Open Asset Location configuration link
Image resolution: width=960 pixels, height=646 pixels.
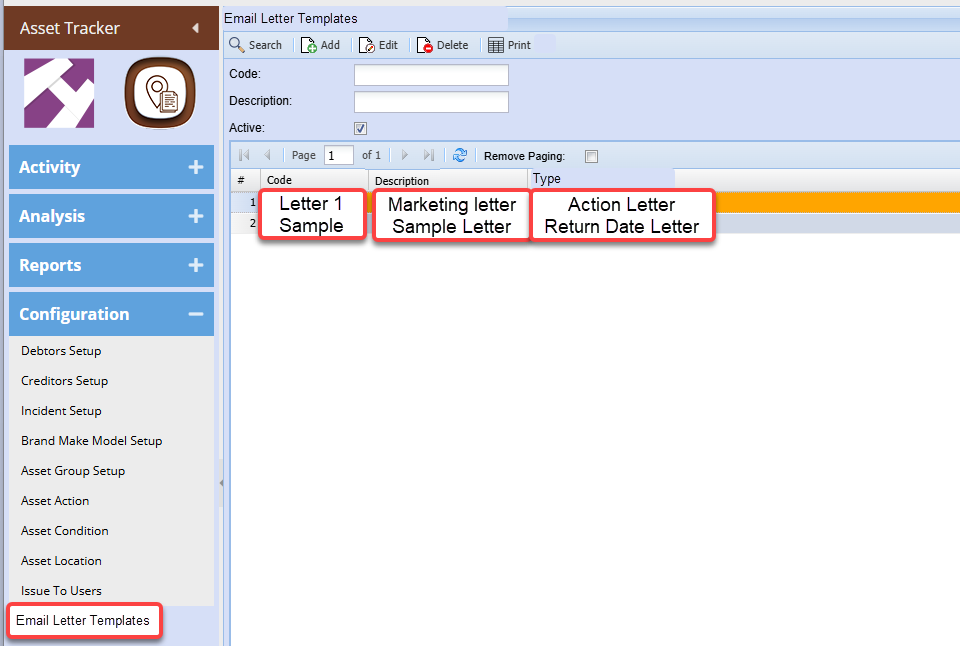(x=61, y=561)
